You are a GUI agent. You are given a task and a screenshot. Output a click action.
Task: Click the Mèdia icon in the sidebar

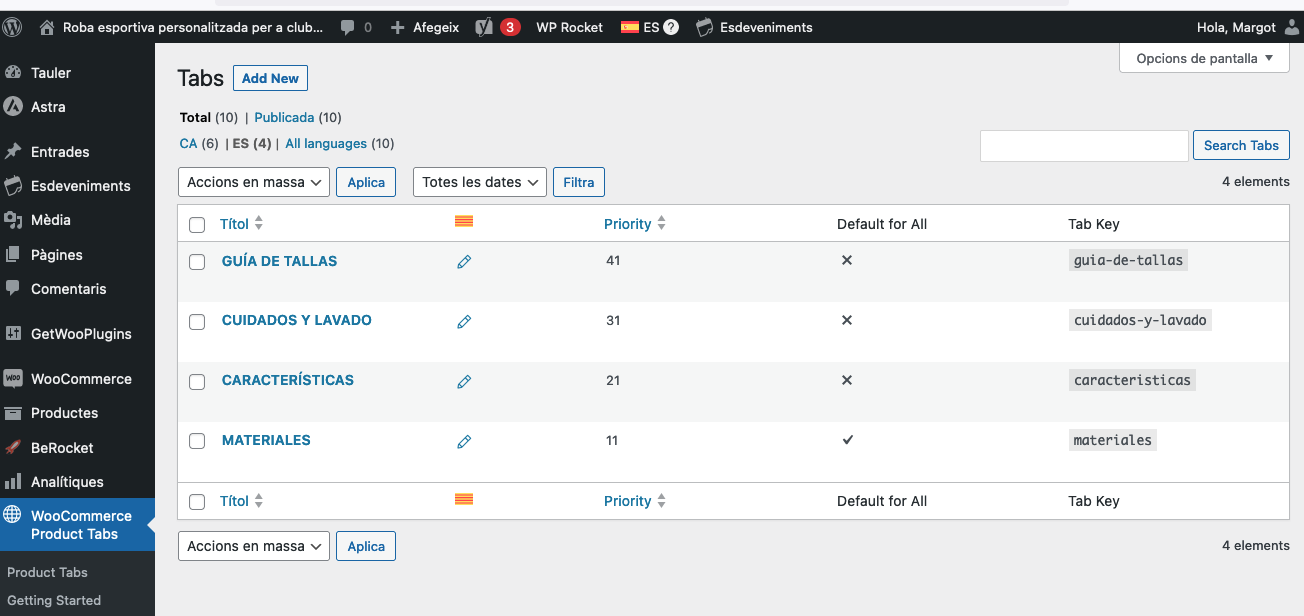tap(13, 220)
